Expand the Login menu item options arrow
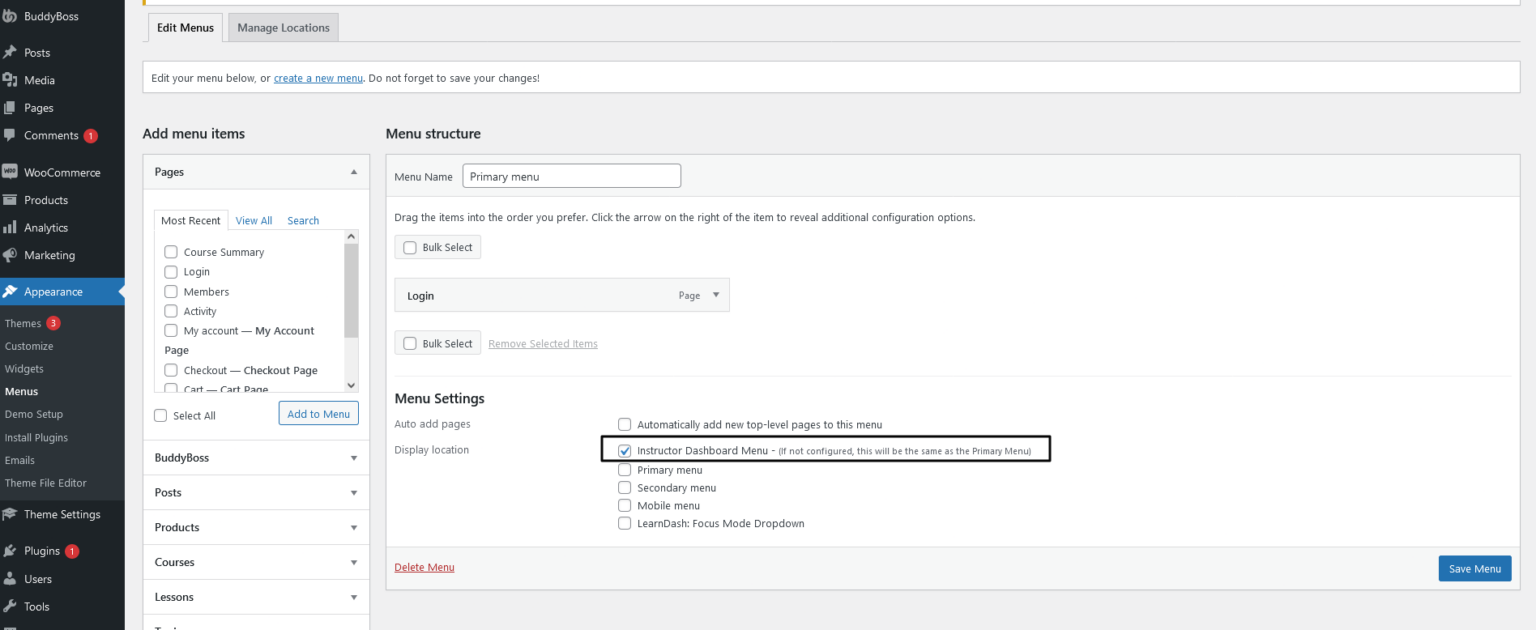Viewport: 1536px width, 630px height. [x=715, y=295]
